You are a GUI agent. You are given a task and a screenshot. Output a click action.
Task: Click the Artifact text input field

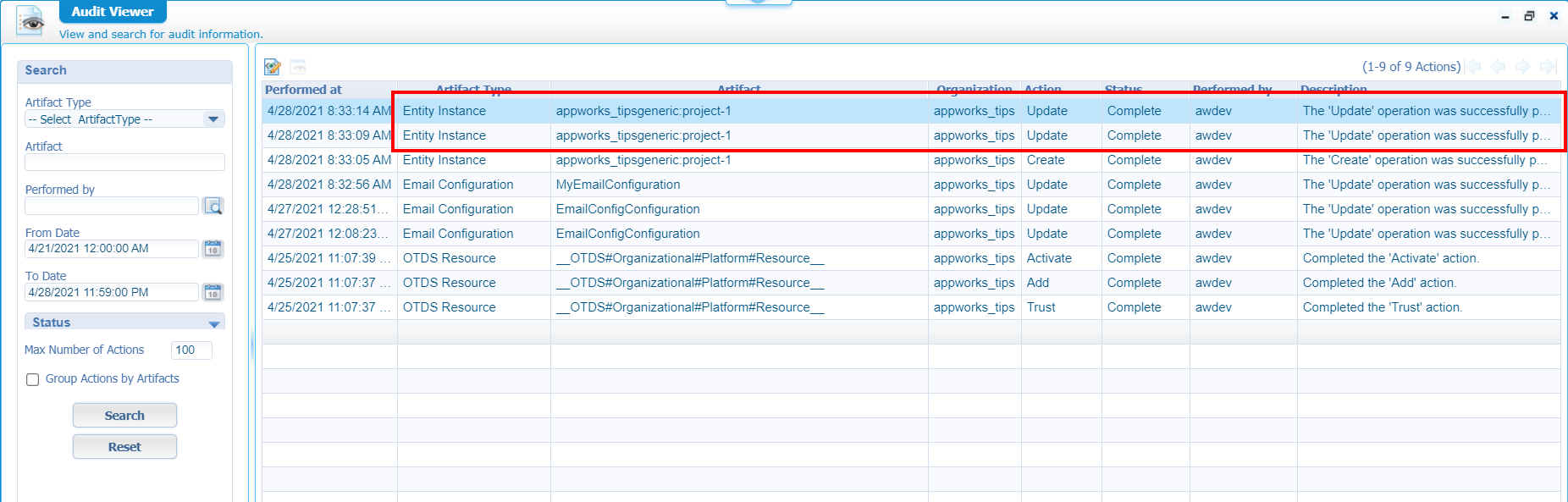point(124,163)
